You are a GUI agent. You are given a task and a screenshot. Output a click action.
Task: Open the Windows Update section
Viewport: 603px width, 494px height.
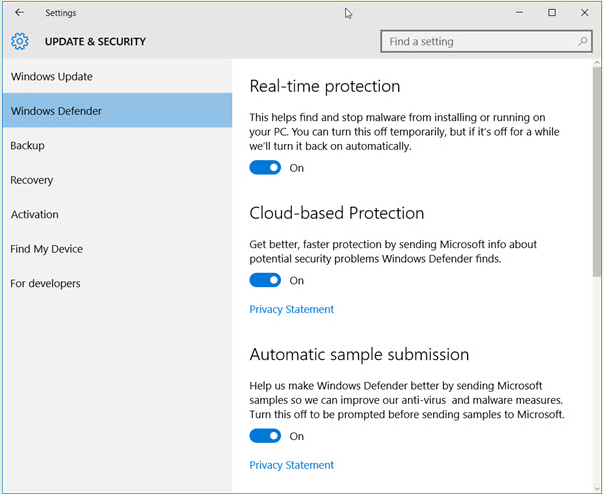[51, 77]
